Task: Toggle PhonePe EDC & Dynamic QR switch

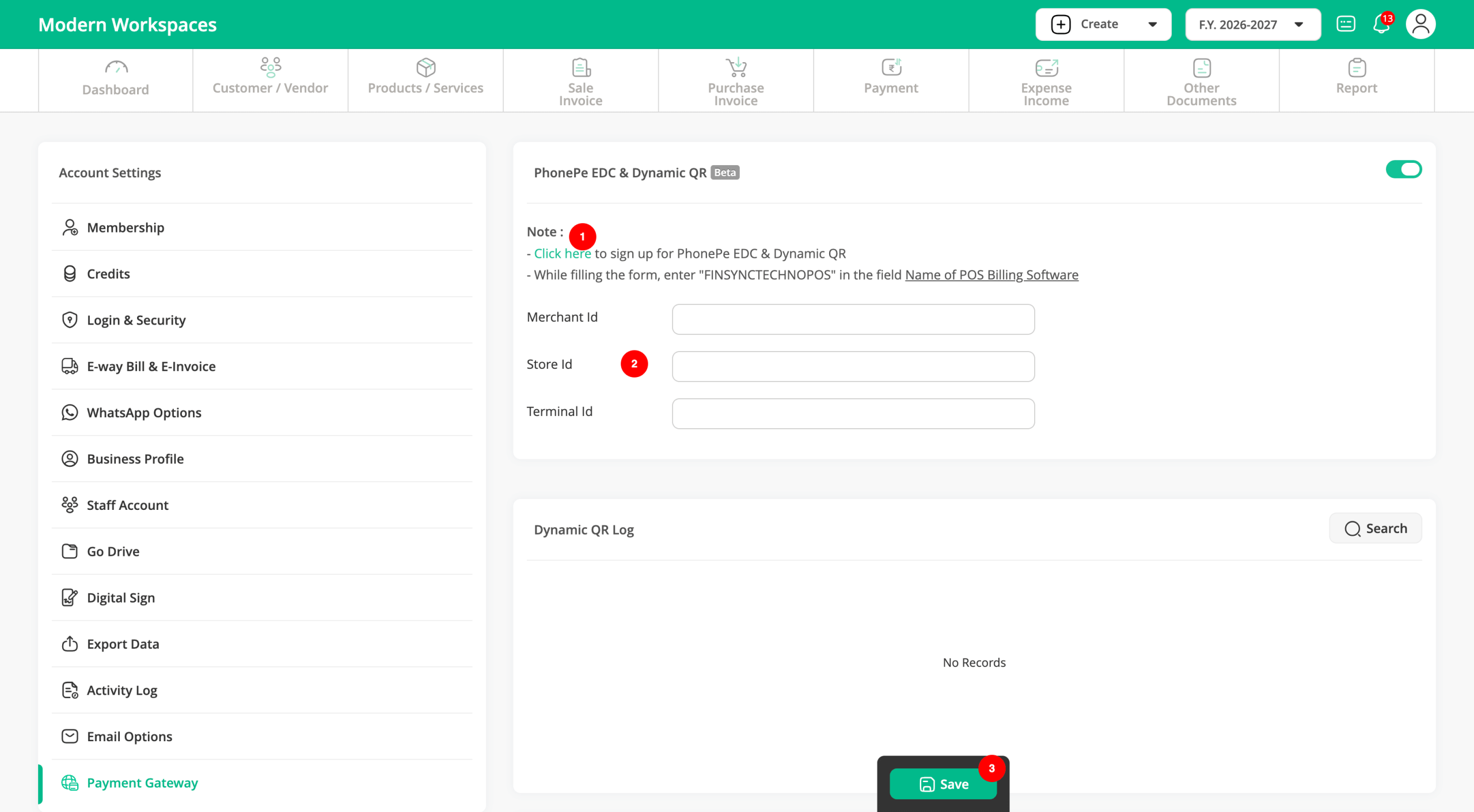Action: click(x=1403, y=169)
